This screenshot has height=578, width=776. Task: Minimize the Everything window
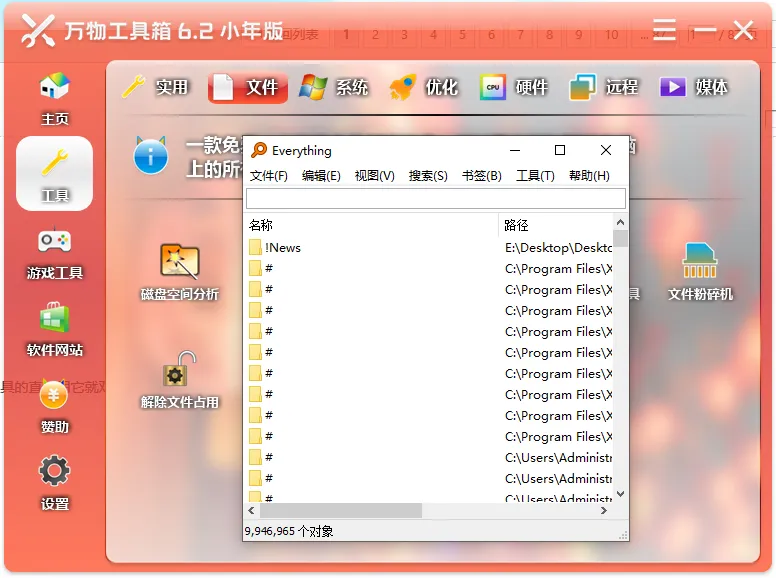(x=515, y=150)
